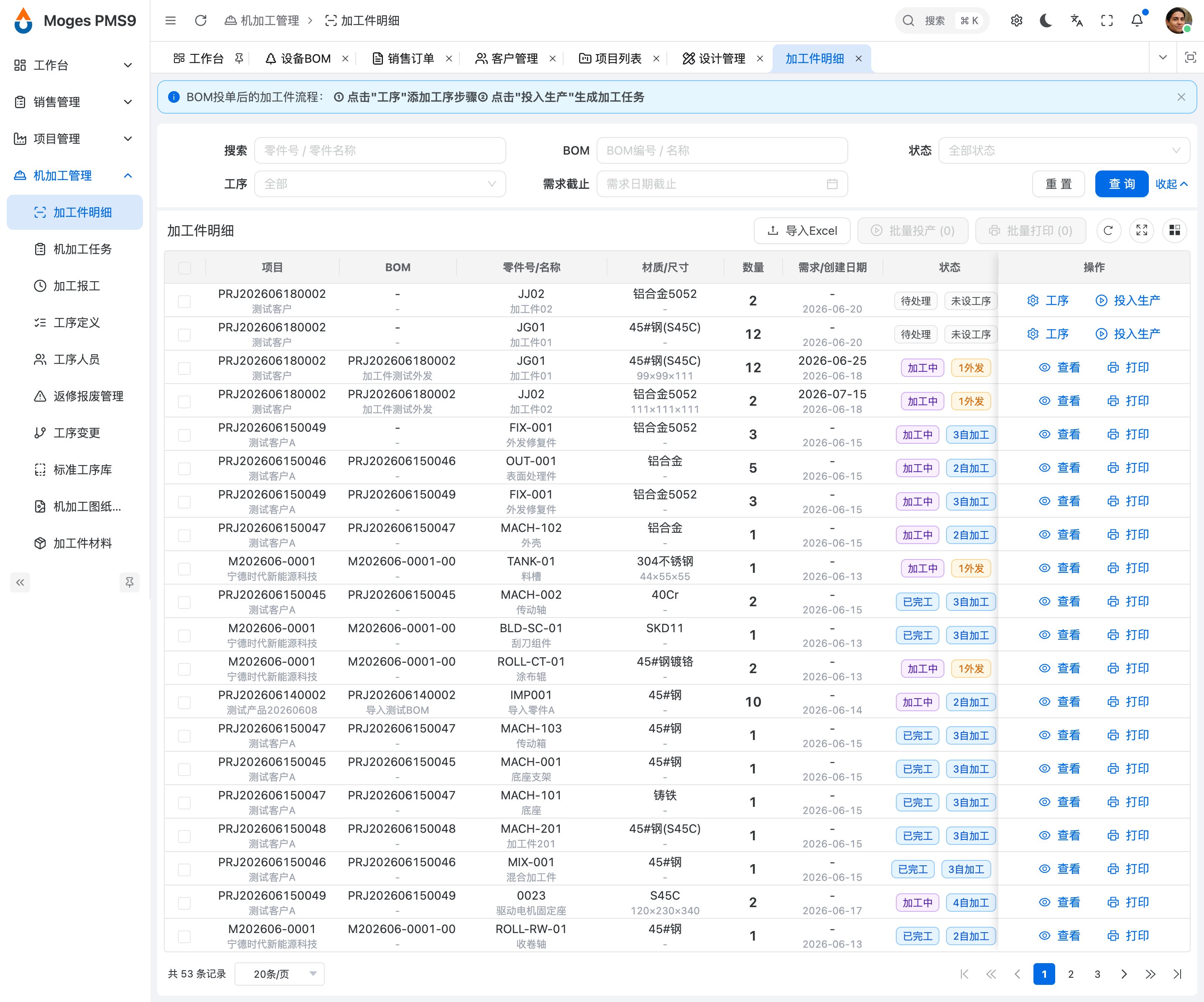The image size is (1204, 1002).
Task: Toggle the select-all checkbox in table header
Action: (184, 267)
